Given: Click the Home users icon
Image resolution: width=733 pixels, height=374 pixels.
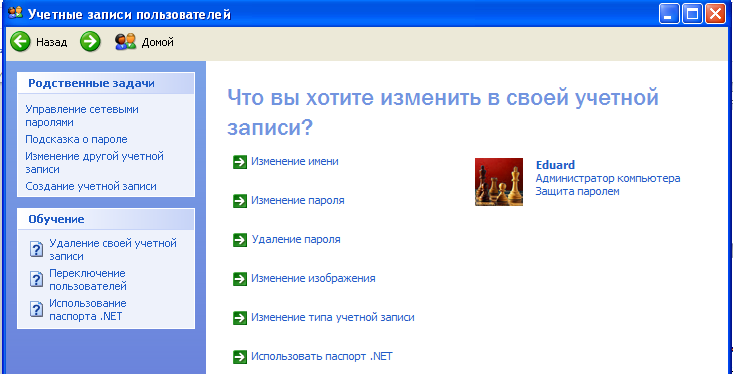Looking at the screenshot, I should click(125, 42).
